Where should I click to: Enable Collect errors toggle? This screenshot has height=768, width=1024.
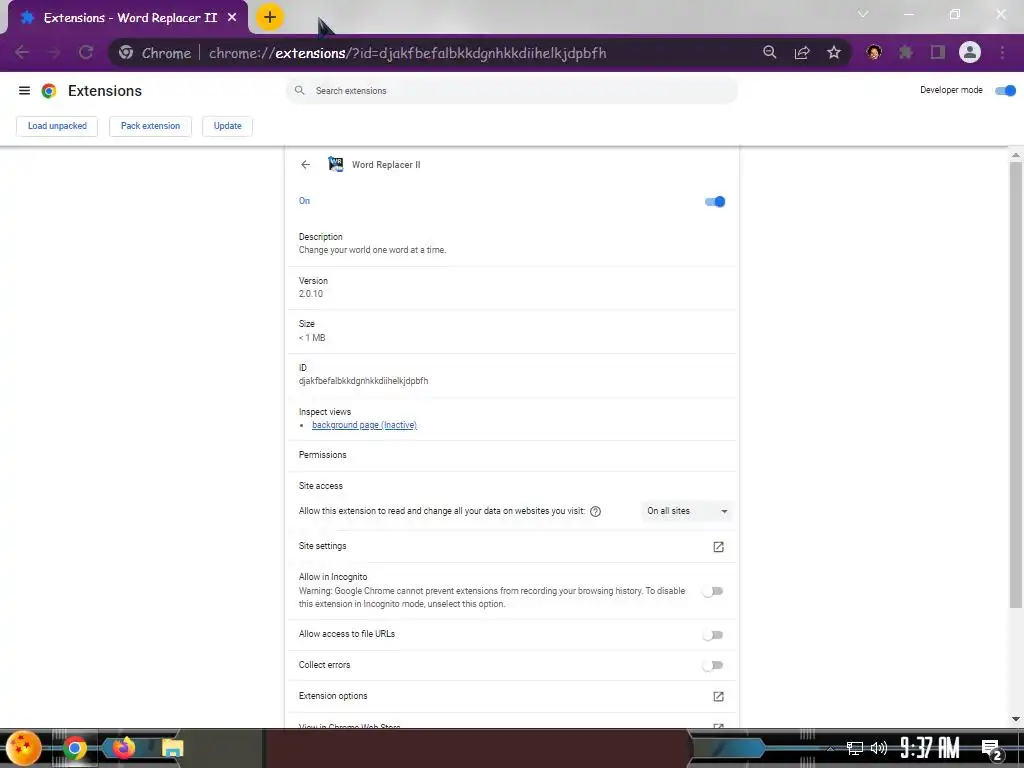712,665
